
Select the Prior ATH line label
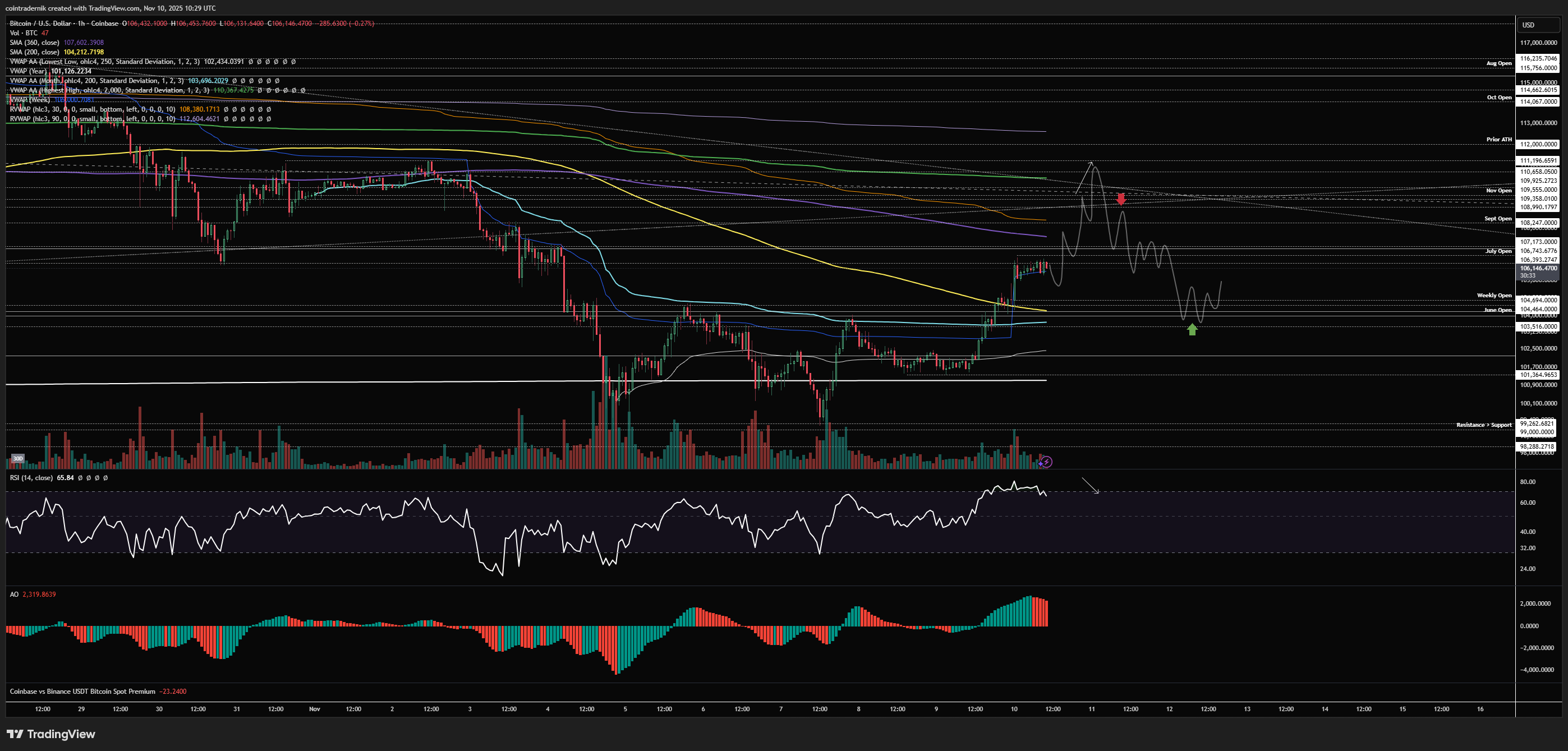click(x=1498, y=139)
